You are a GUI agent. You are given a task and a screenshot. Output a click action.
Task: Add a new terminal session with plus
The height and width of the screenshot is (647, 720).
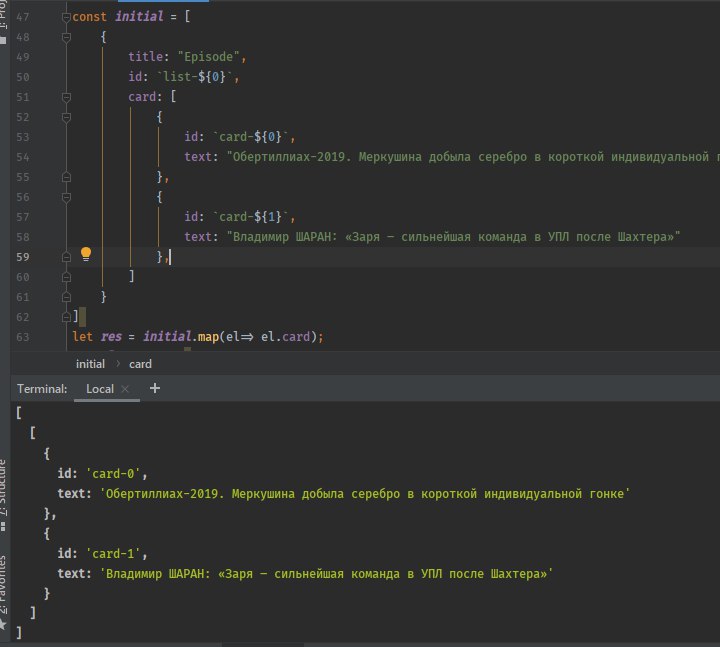click(x=155, y=389)
